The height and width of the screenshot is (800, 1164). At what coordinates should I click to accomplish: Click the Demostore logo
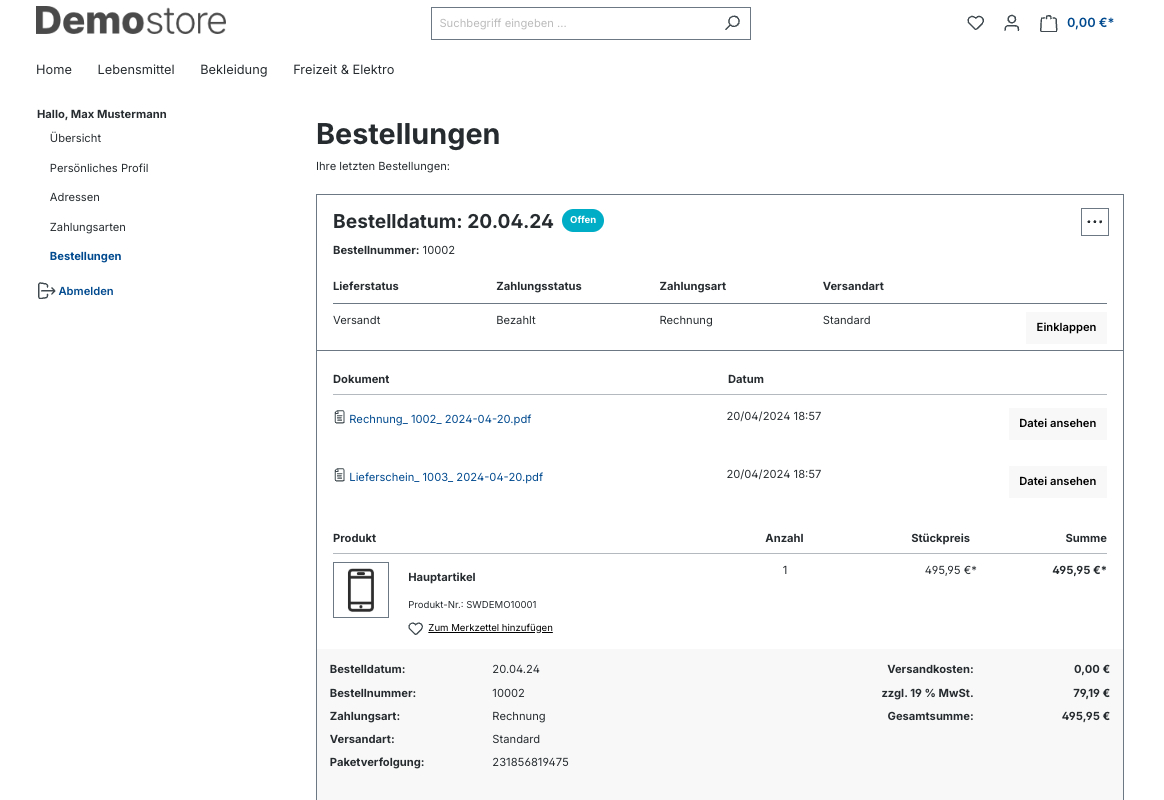[x=131, y=21]
